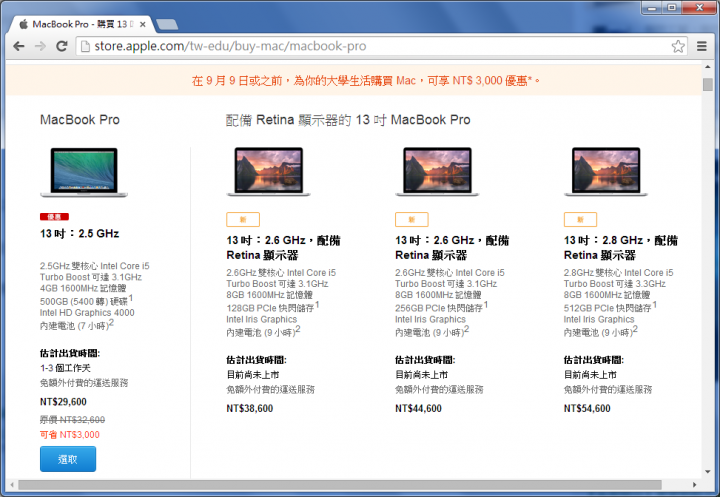Click the "13 吋：2.5 GHz" heading
The width and height of the screenshot is (720, 497).
79,234
